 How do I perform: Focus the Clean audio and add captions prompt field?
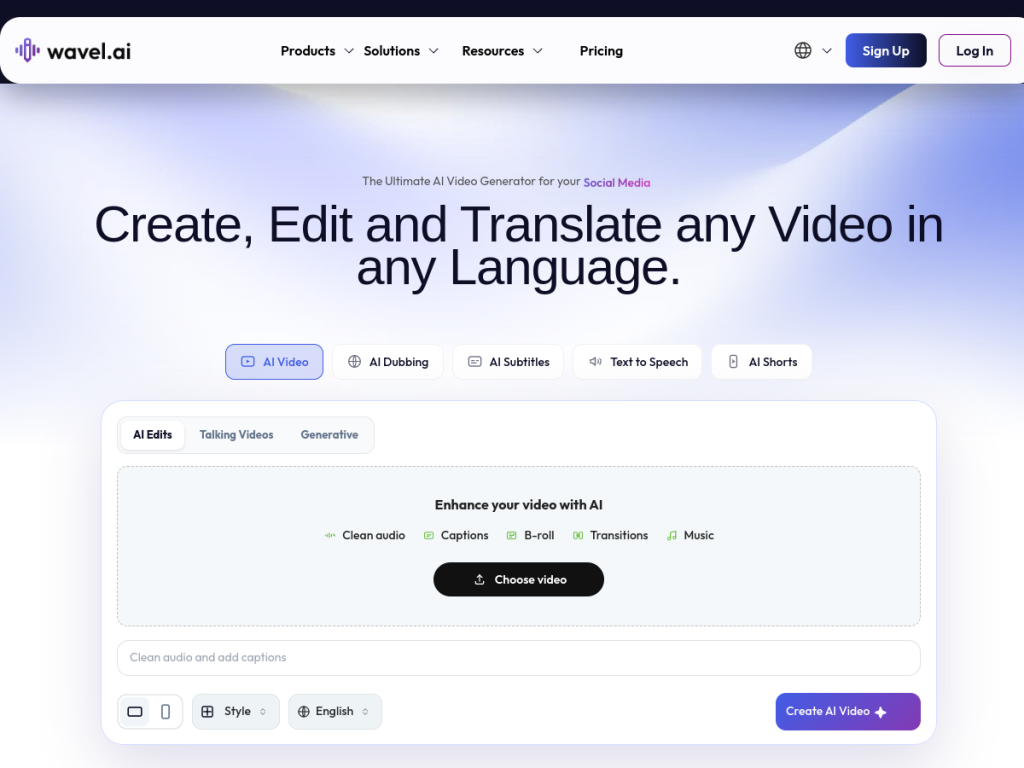click(x=519, y=658)
